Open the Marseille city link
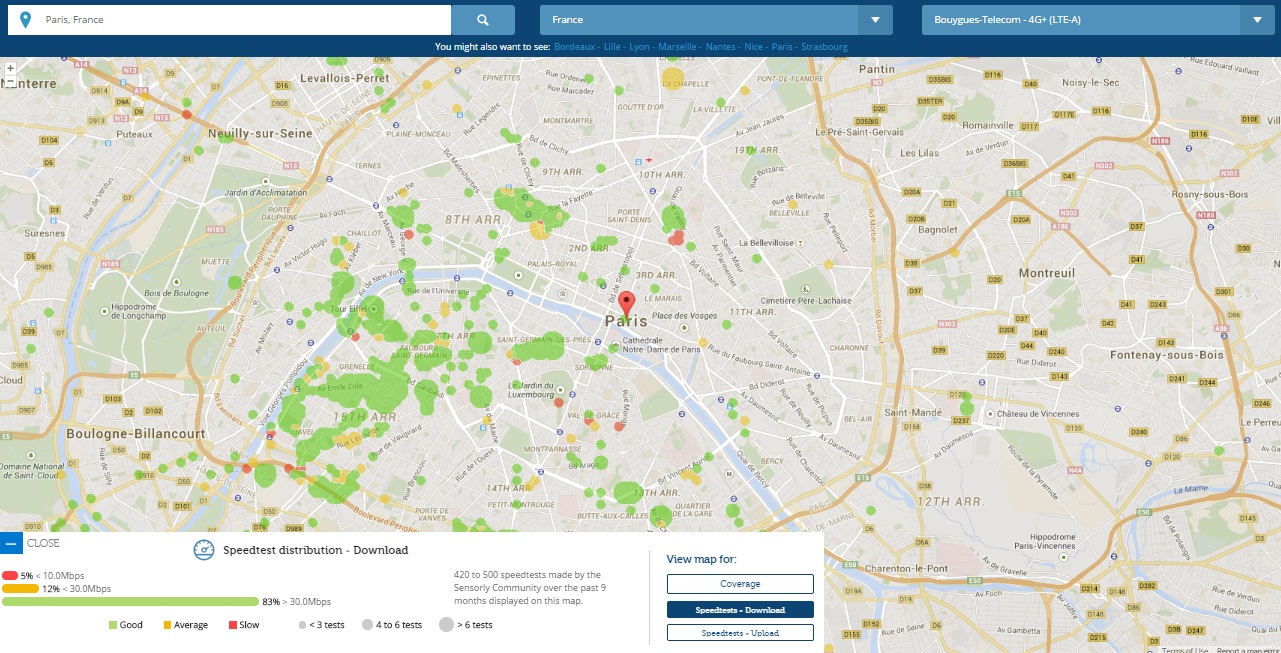Image resolution: width=1281 pixels, height=653 pixels. 678,47
